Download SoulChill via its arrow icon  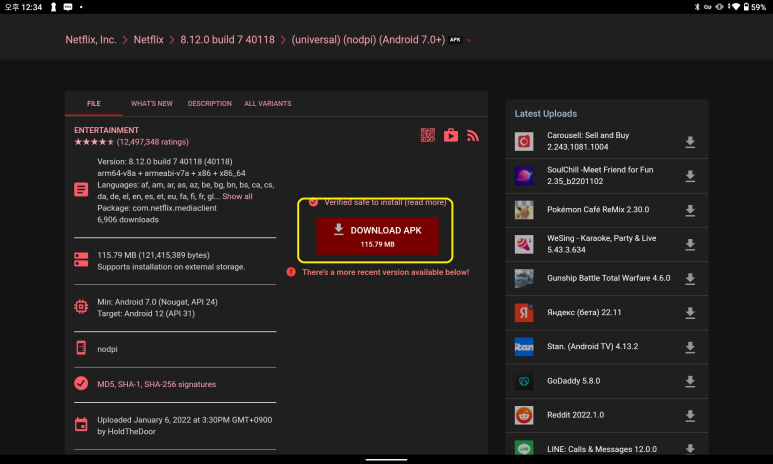tap(690, 176)
